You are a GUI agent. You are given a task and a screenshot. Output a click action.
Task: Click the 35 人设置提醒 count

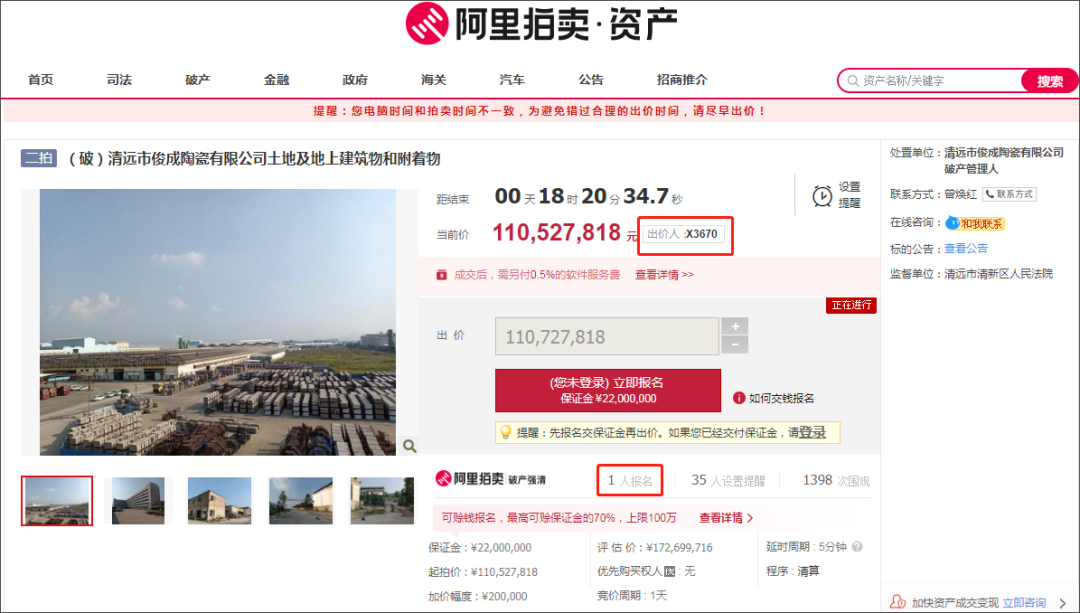pos(728,481)
